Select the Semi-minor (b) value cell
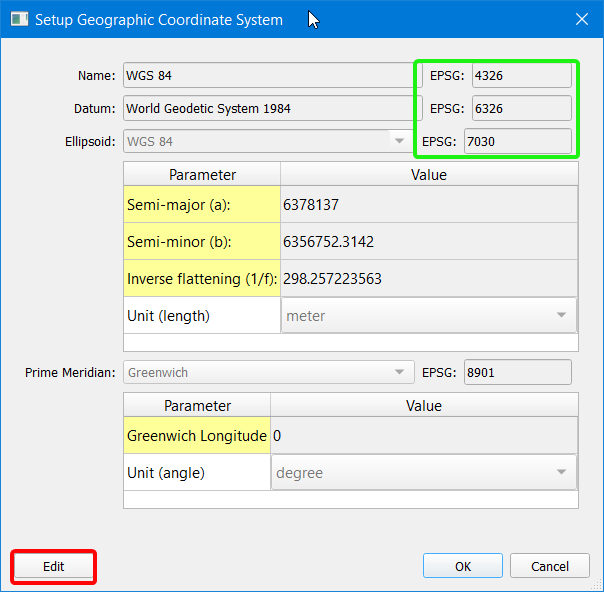 click(428, 242)
